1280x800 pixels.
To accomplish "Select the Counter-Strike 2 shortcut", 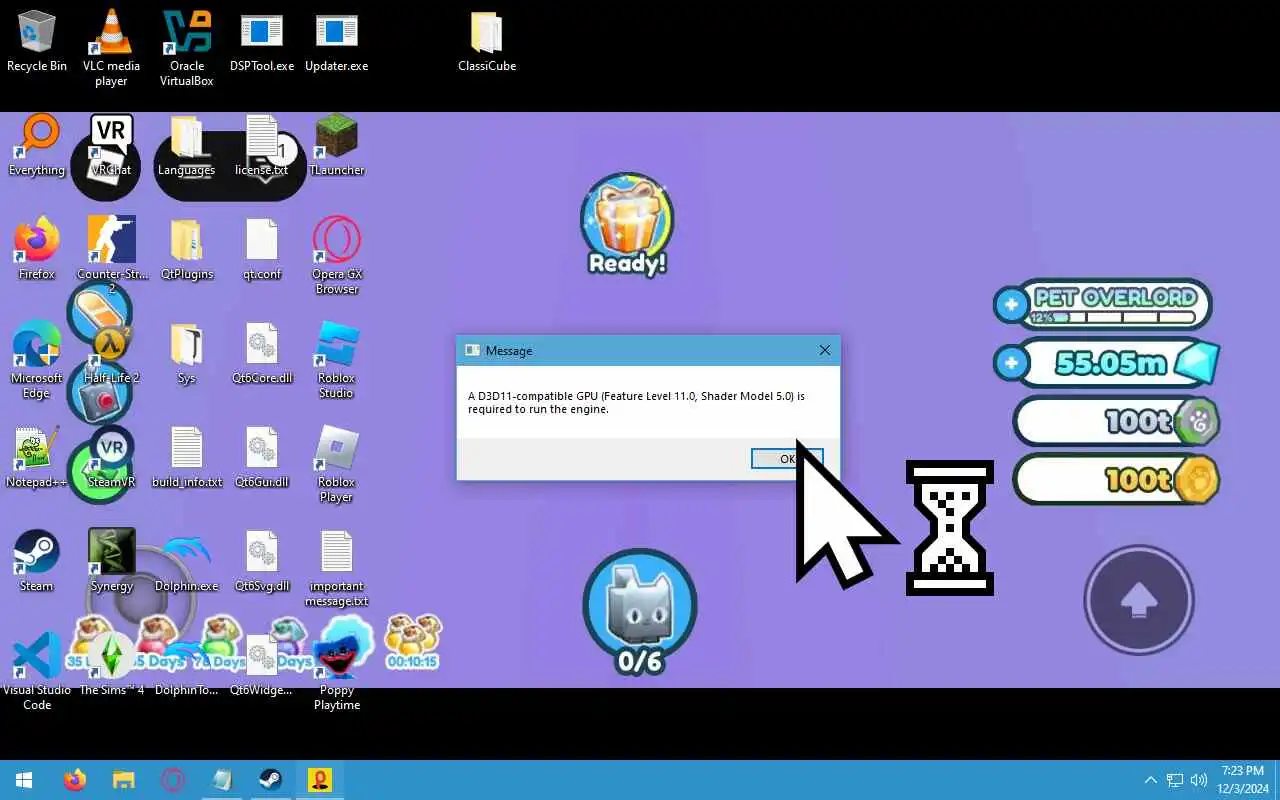I will [x=111, y=256].
